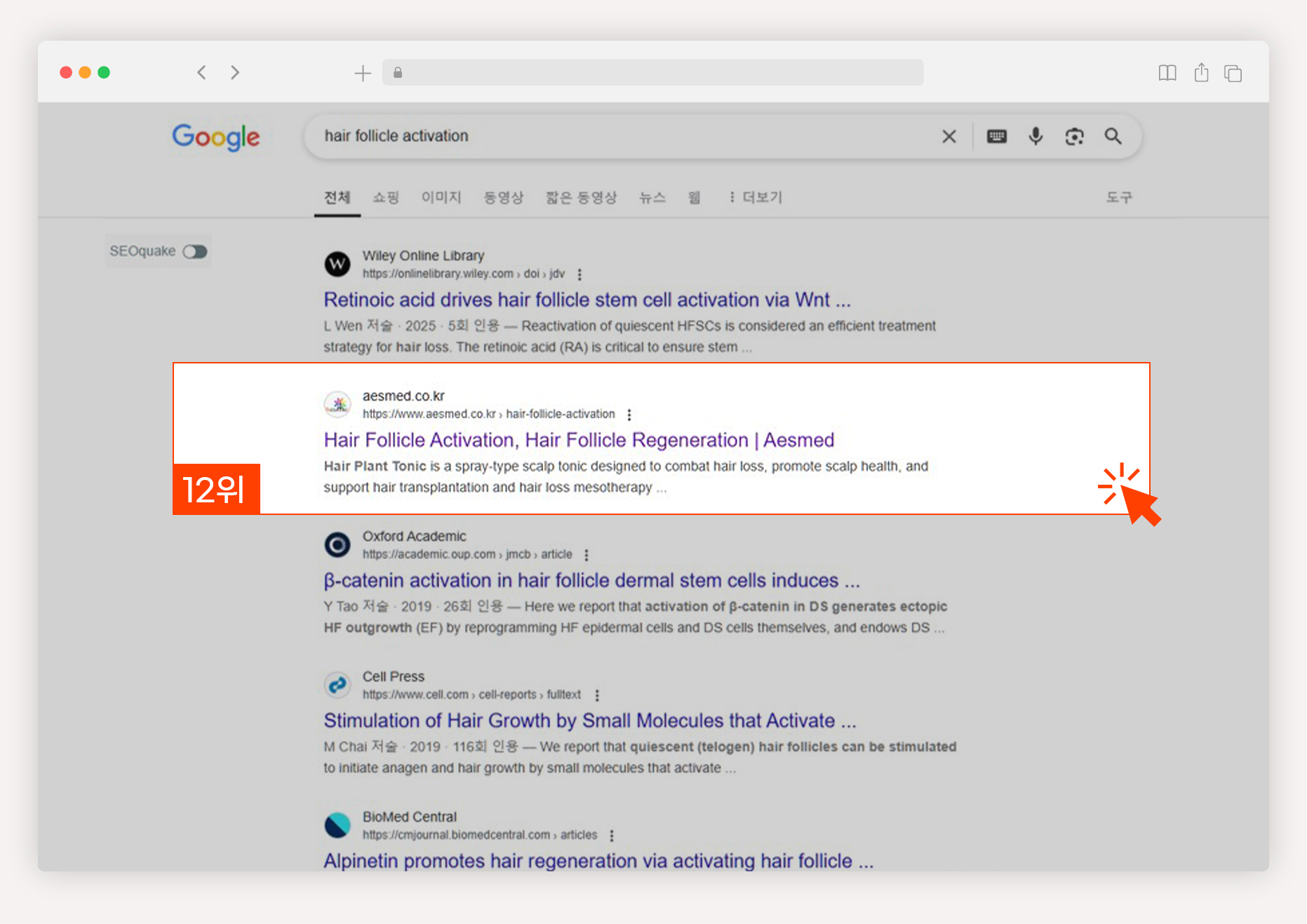Open the Alpinetin promotes hair regeneration result
Viewport: 1307px width, 924px height.
point(598,860)
